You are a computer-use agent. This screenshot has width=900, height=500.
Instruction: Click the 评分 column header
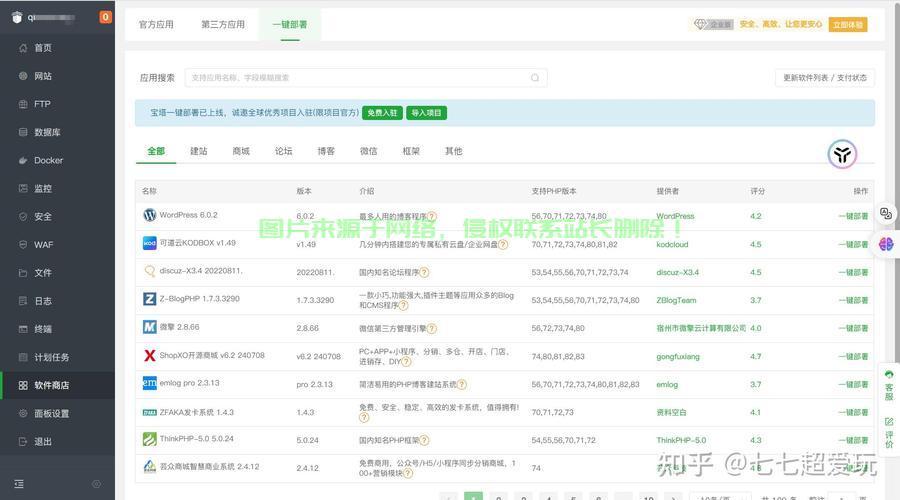(757, 191)
